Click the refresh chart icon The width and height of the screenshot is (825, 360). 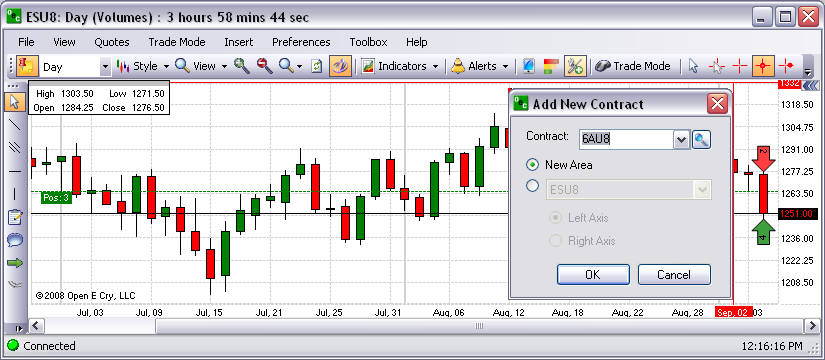click(316, 66)
